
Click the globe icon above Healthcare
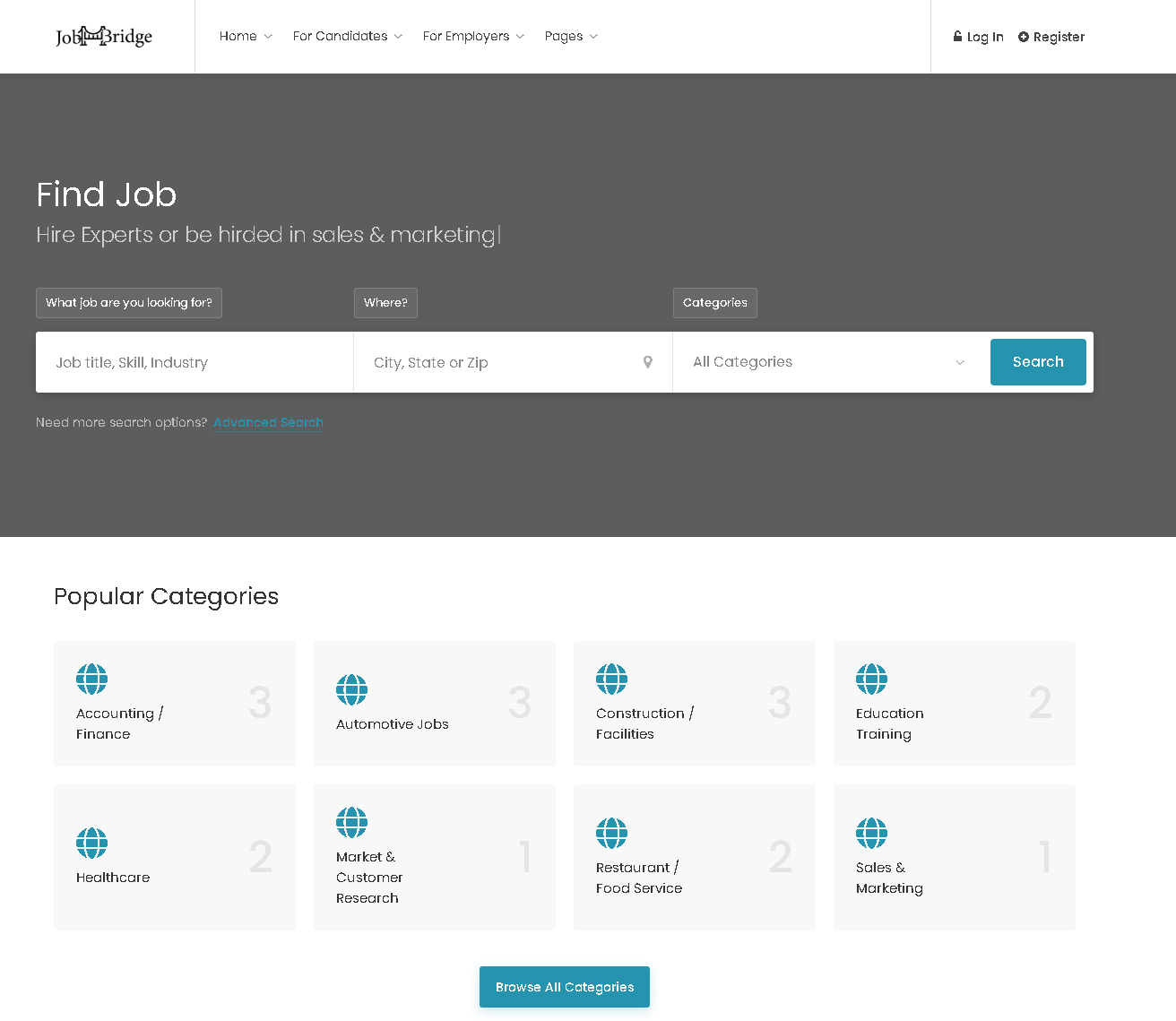pos(91,844)
